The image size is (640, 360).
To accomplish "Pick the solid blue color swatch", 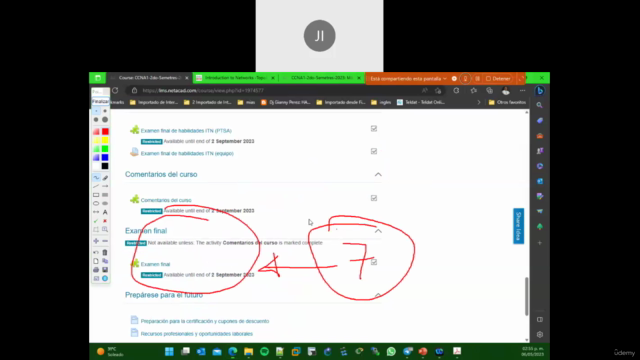I will (105, 157).
